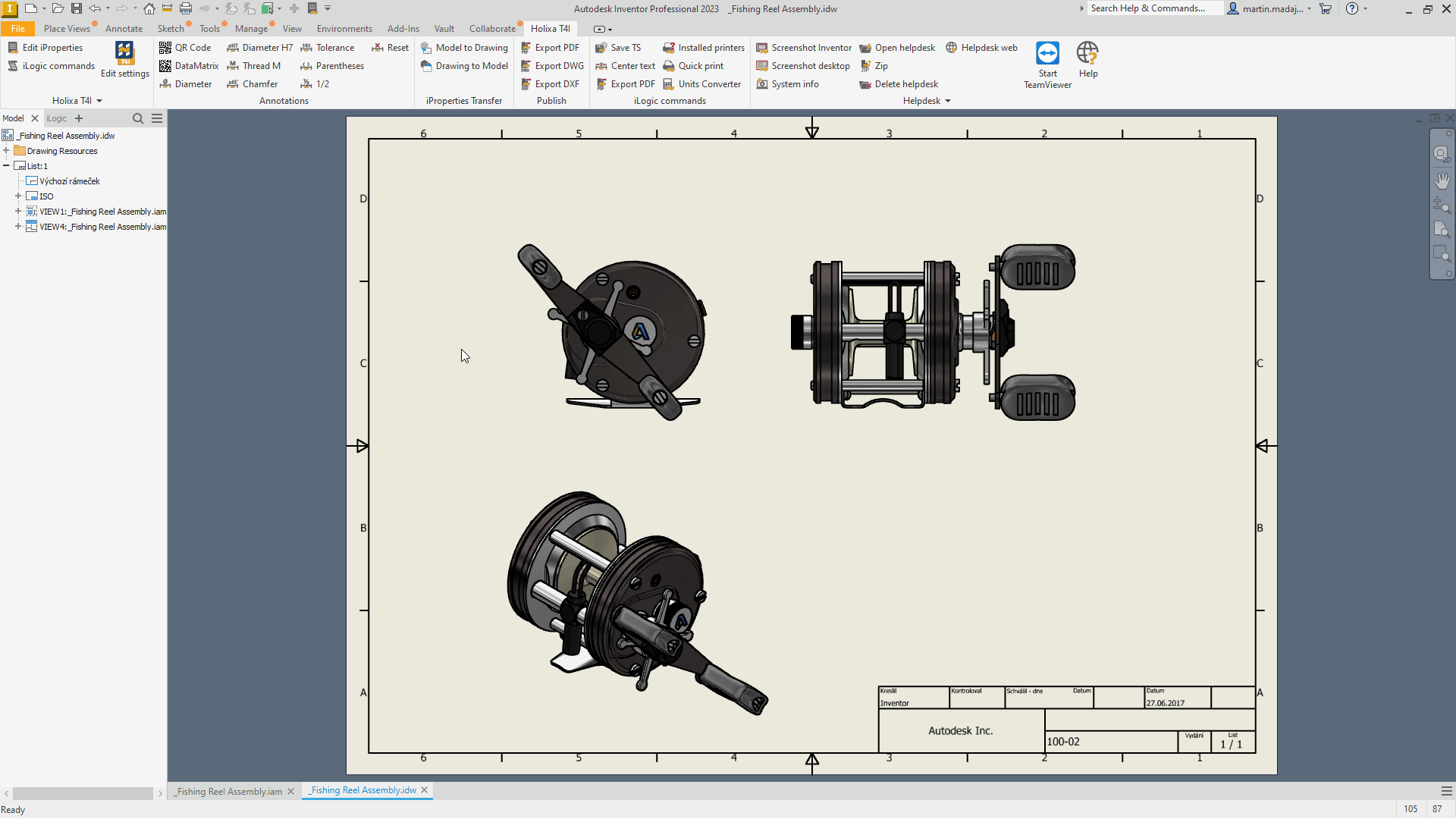This screenshot has width=1456, height=819.
Task: Click the model browser search icon
Action: pos(138,118)
